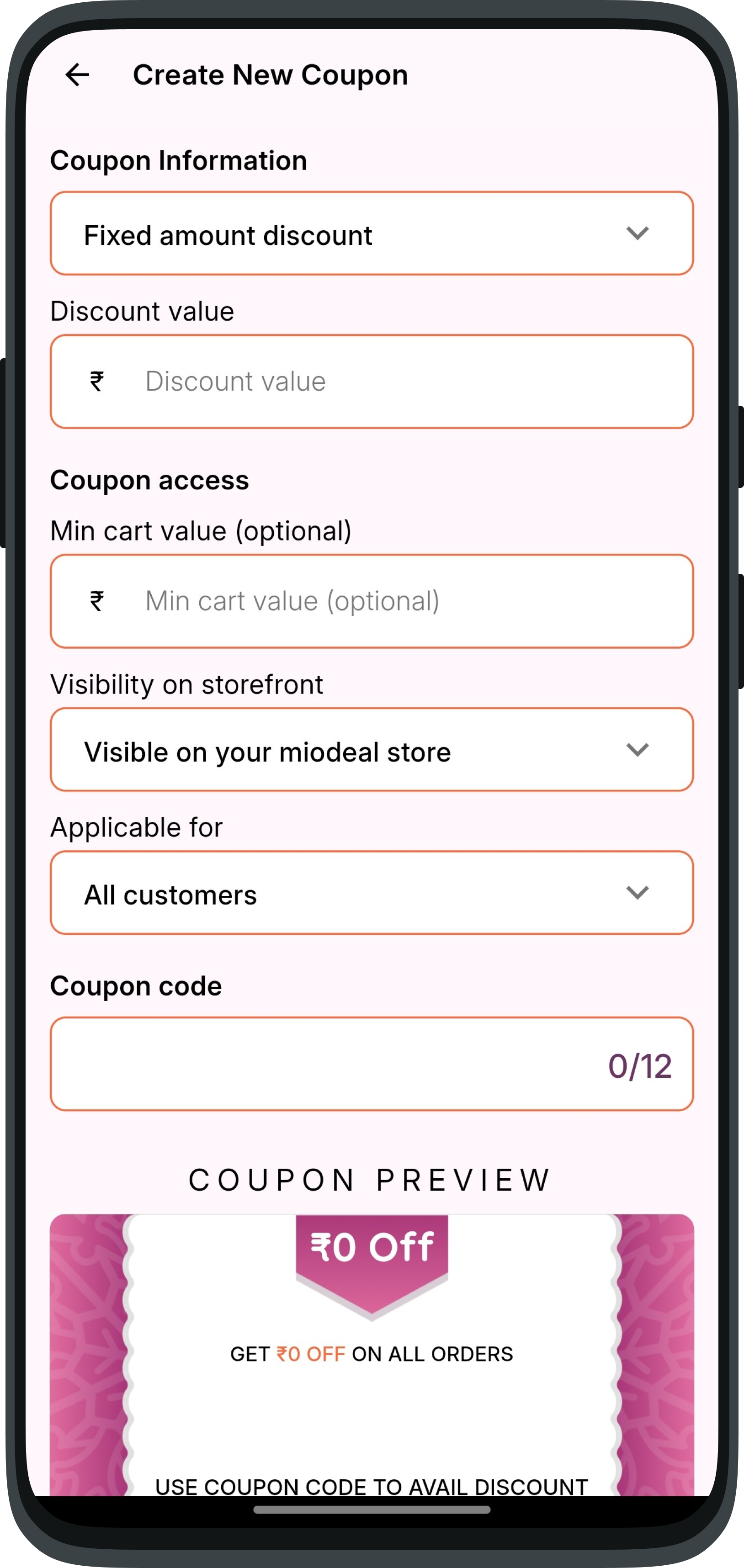Expand the Visibility on storefront dropdown
This screenshot has height=1568, width=744.
pos(372,750)
